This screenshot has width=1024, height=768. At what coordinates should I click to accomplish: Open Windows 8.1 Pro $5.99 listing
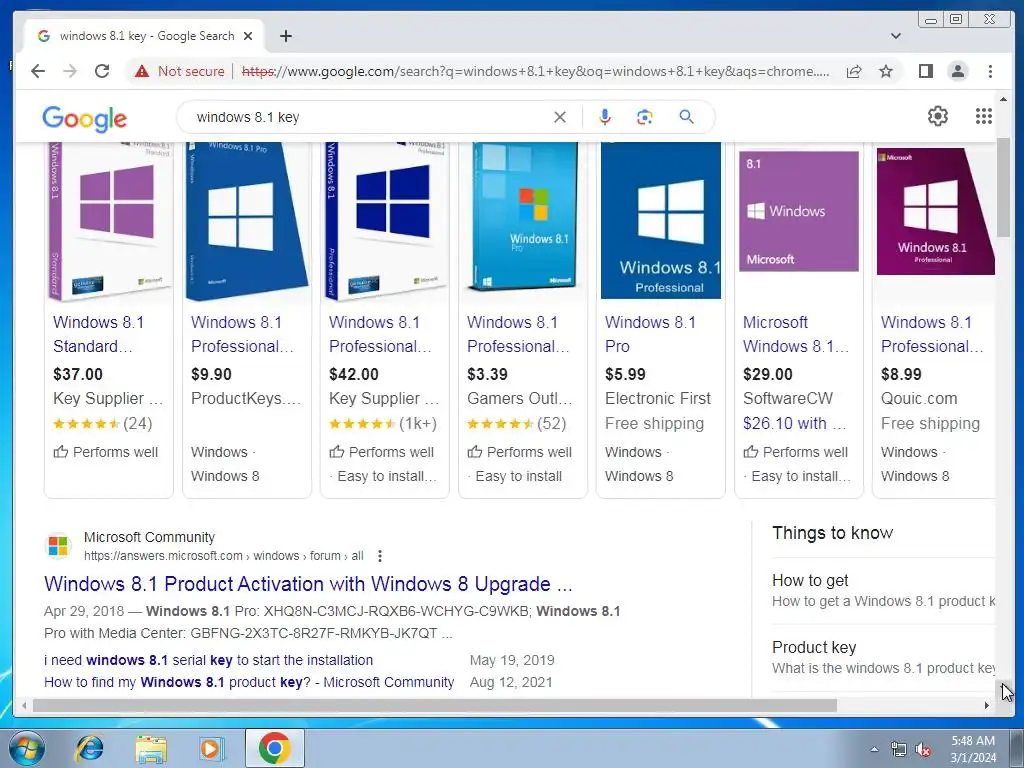[650, 334]
